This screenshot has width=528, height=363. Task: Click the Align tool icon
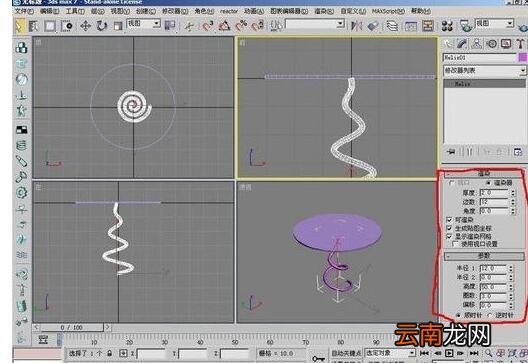[x=373, y=26]
